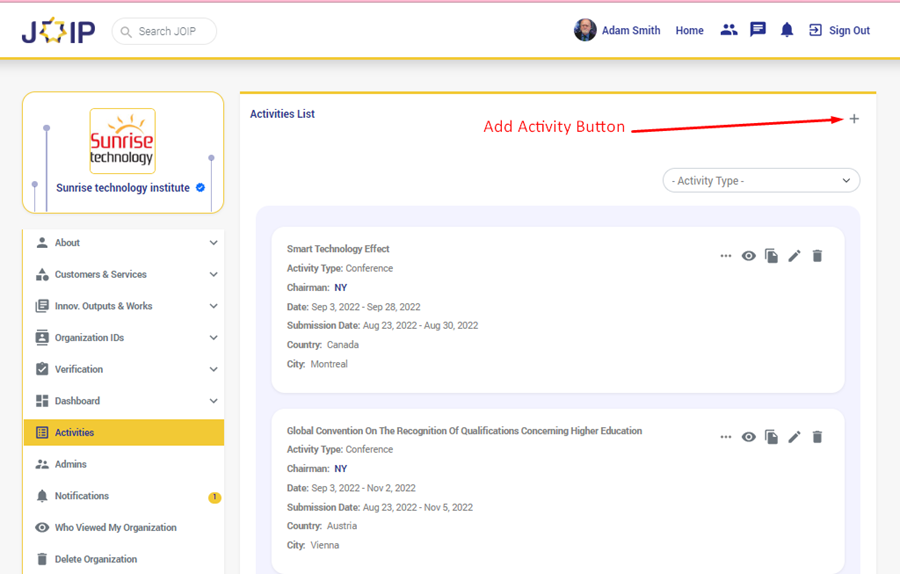The width and height of the screenshot is (900, 574).
Task: Go to the Home link
Action: click(x=689, y=31)
